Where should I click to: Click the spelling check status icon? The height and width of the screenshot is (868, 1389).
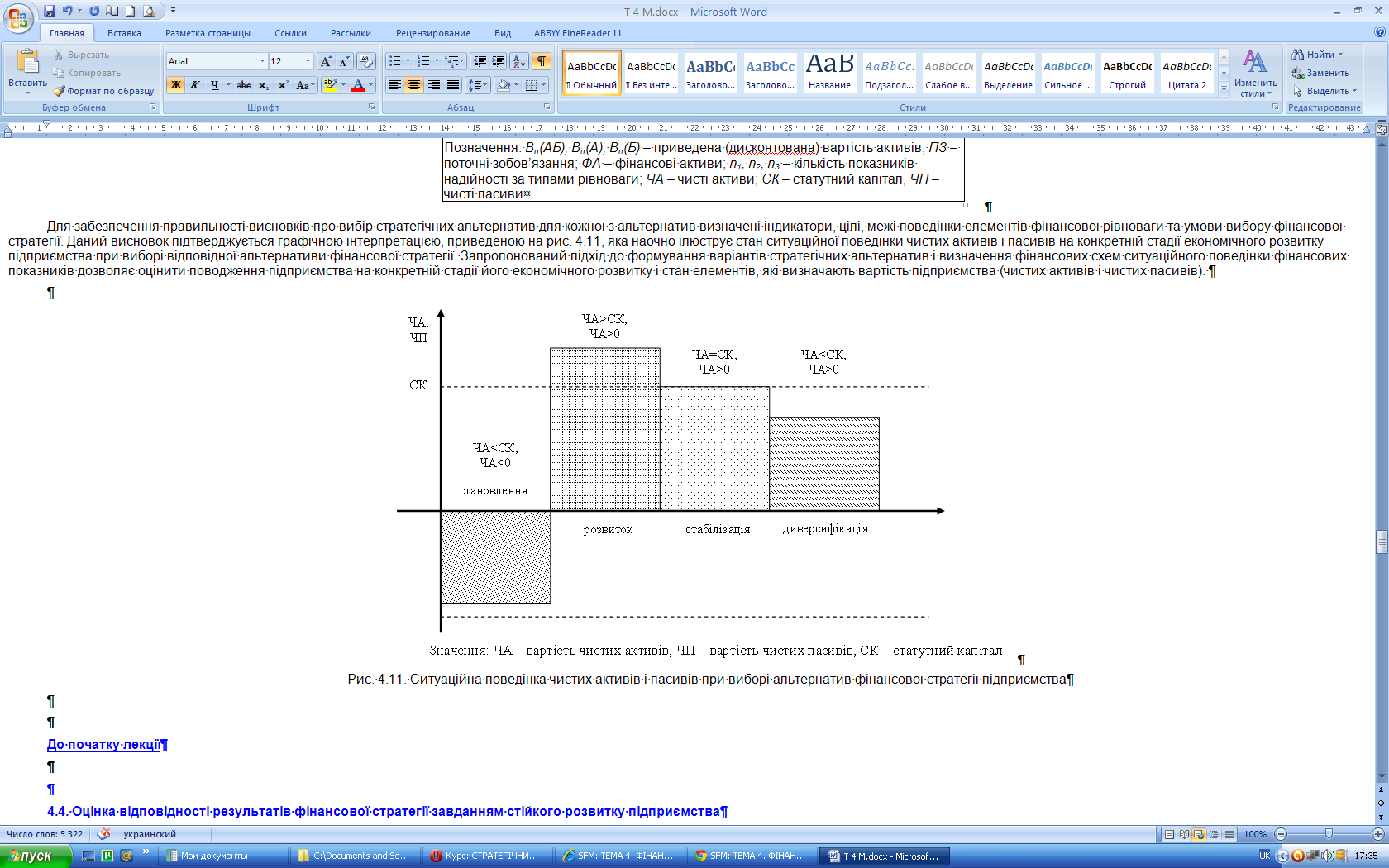point(103,834)
